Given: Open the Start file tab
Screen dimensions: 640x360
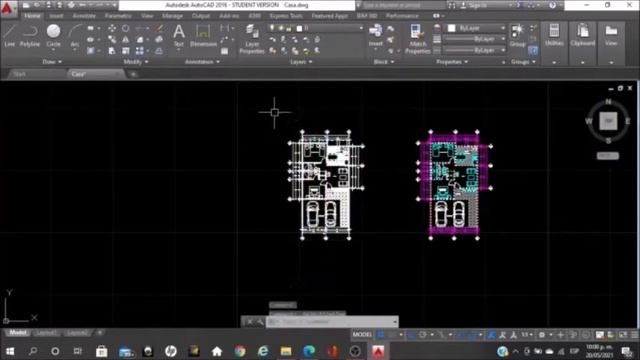Looking at the screenshot, I should tap(20, 74).
